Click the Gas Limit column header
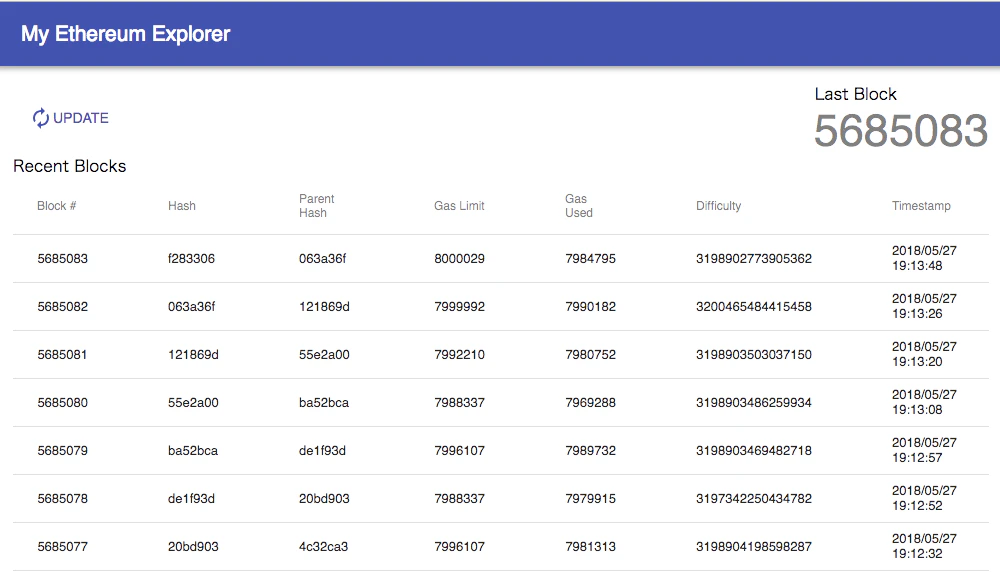 point(459,205)
